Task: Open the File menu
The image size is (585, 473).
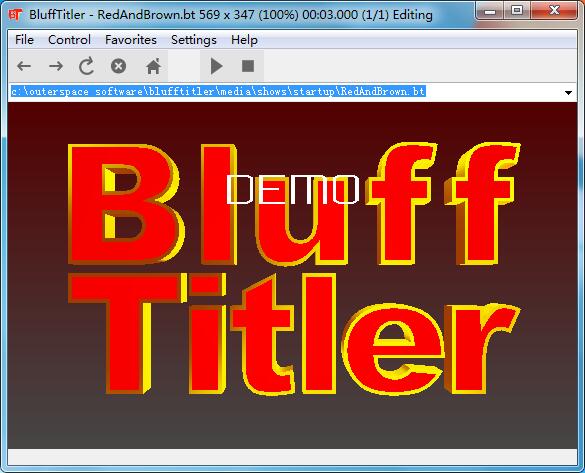Action: coord(24,40)
